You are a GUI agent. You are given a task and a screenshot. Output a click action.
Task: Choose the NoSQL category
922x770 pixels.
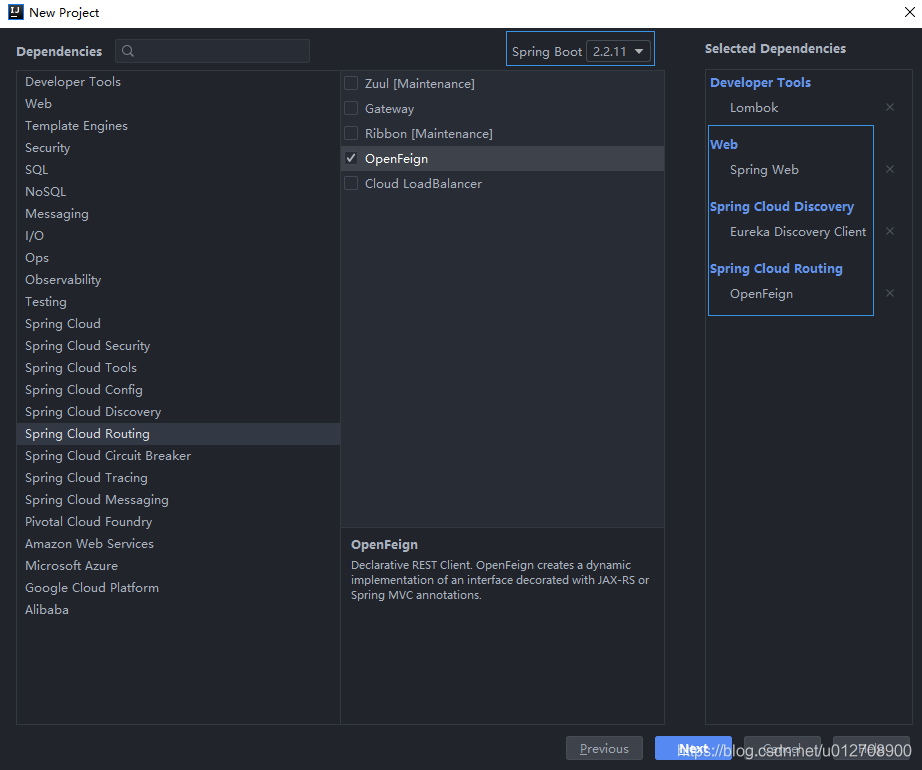pos(178,192)
